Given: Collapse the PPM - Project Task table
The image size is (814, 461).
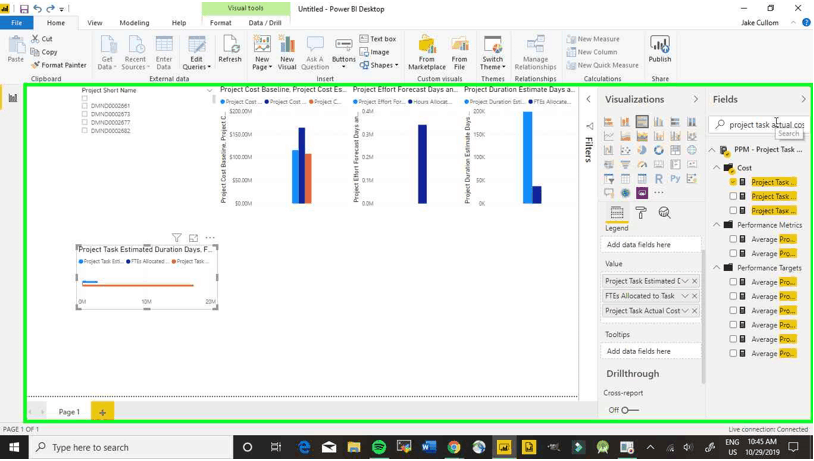Looking at the screenshot, I should (712, 150).
